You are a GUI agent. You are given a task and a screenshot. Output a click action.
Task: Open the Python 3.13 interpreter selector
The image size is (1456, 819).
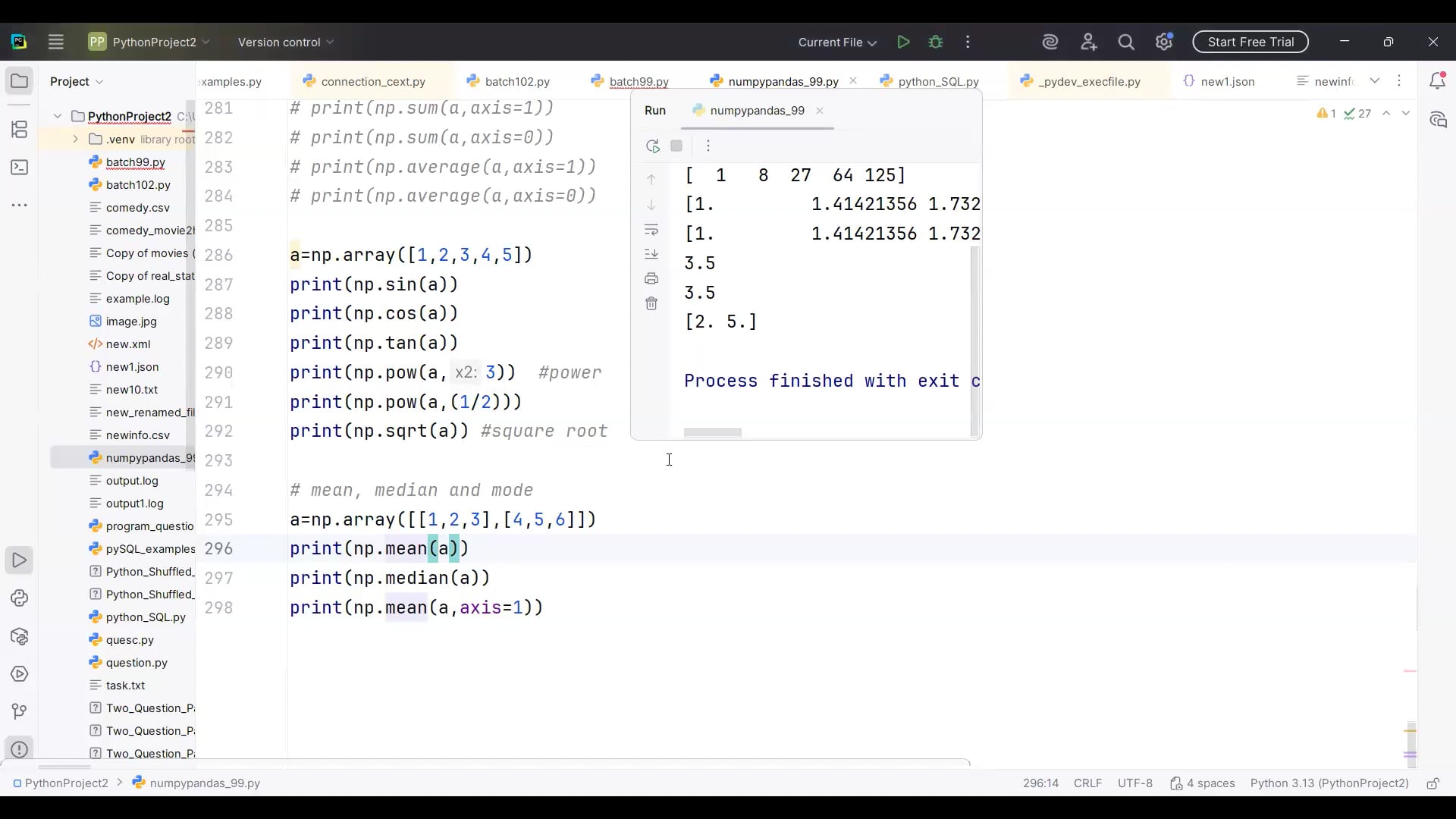point(1329,783)
